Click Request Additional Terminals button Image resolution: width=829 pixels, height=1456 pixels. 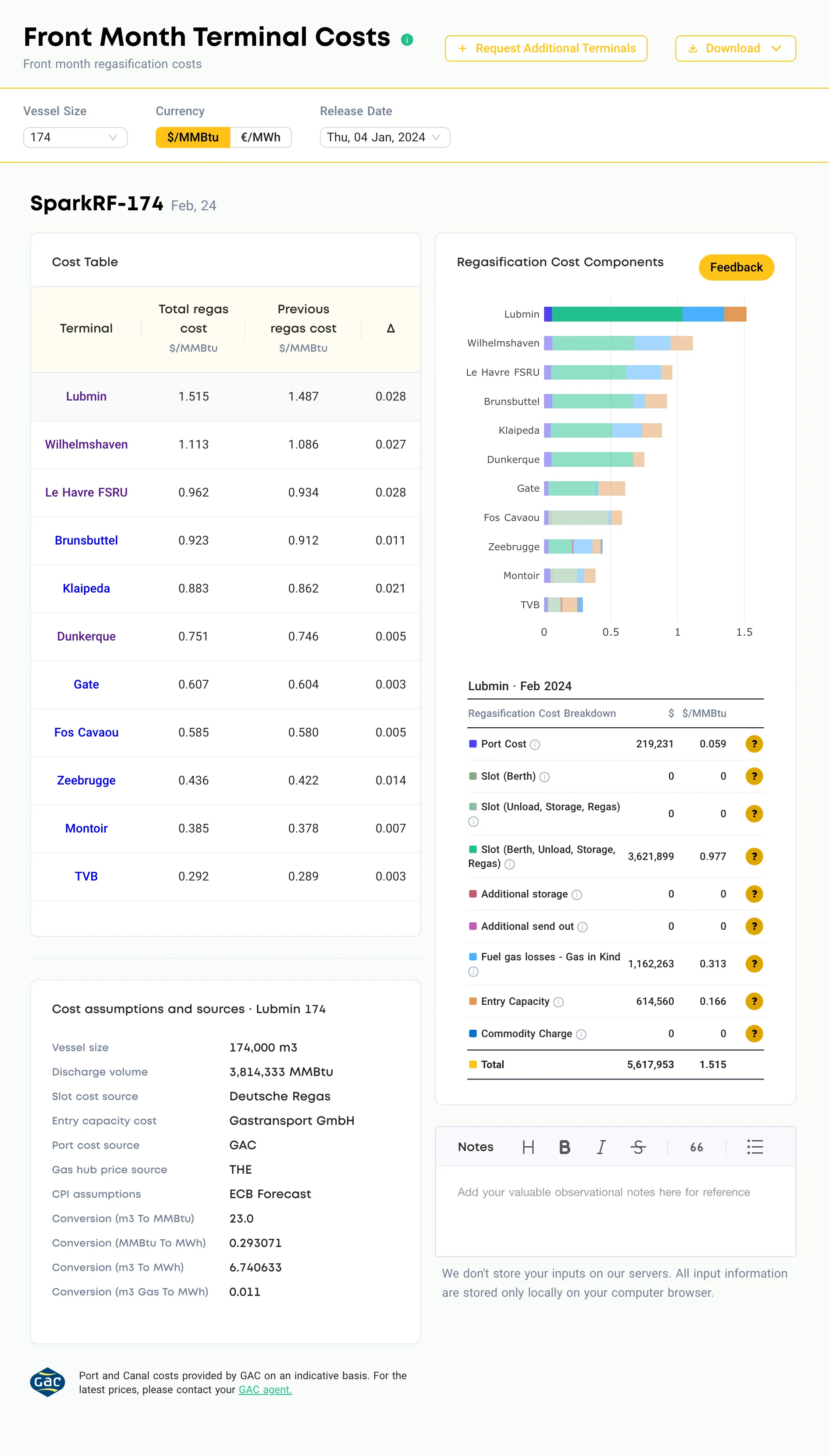(546, 48)
